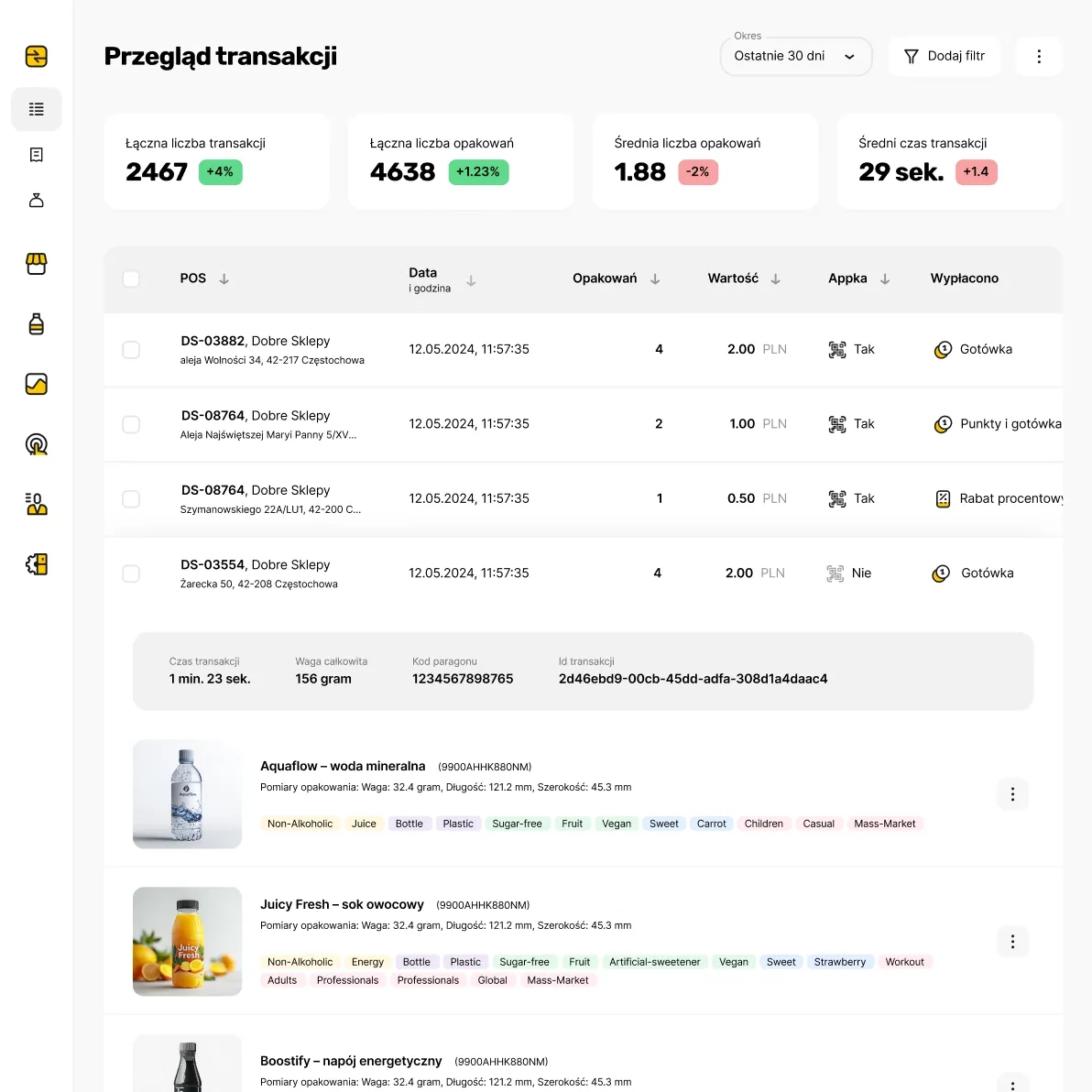Click the percent discount icon beside Rabat procentowy
Image resolution: width=1092 pixels, height=1092 pixels.
[x=943, y=498]
